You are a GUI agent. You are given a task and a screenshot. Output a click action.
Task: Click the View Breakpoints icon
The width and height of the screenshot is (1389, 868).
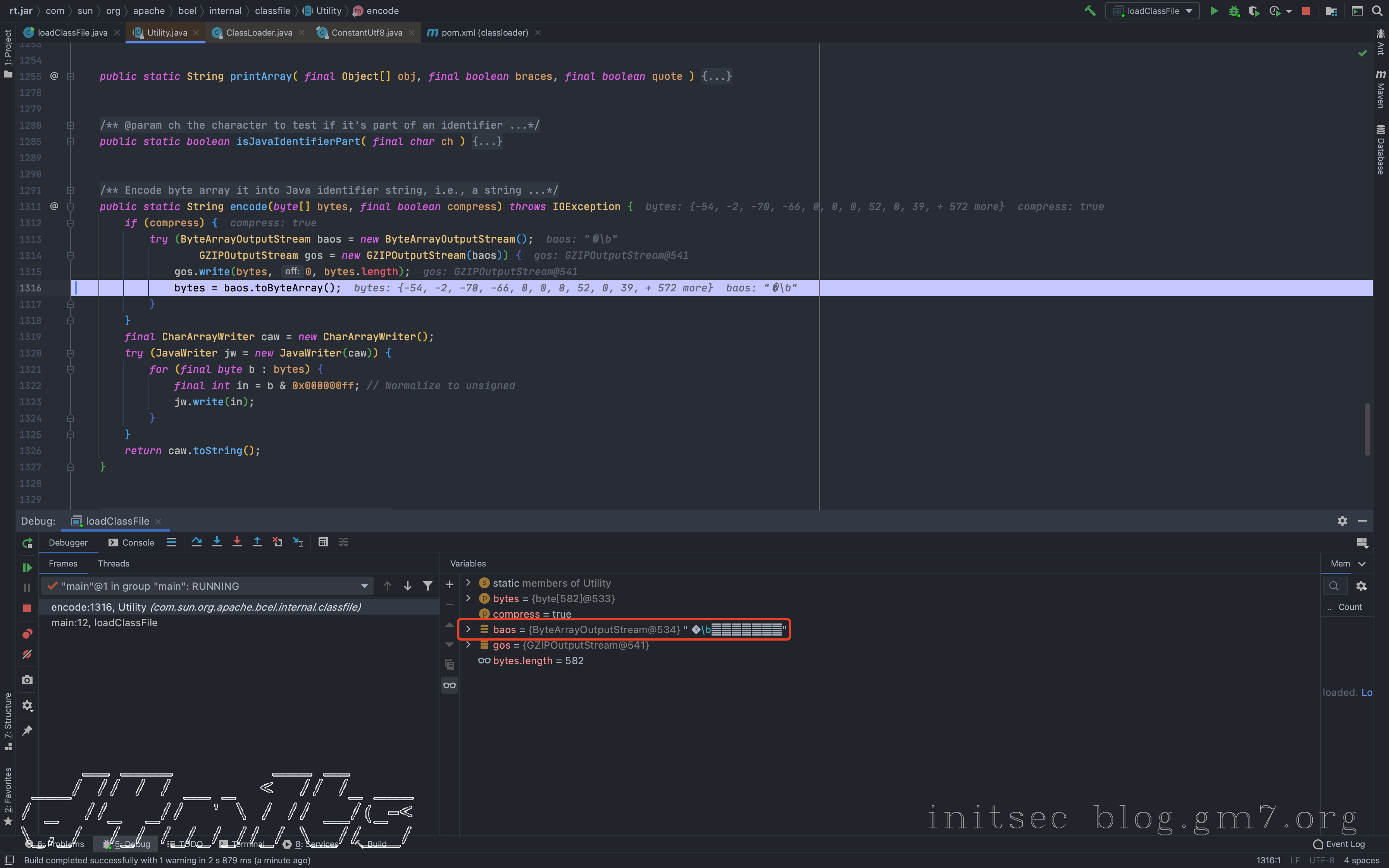point(27,634)
